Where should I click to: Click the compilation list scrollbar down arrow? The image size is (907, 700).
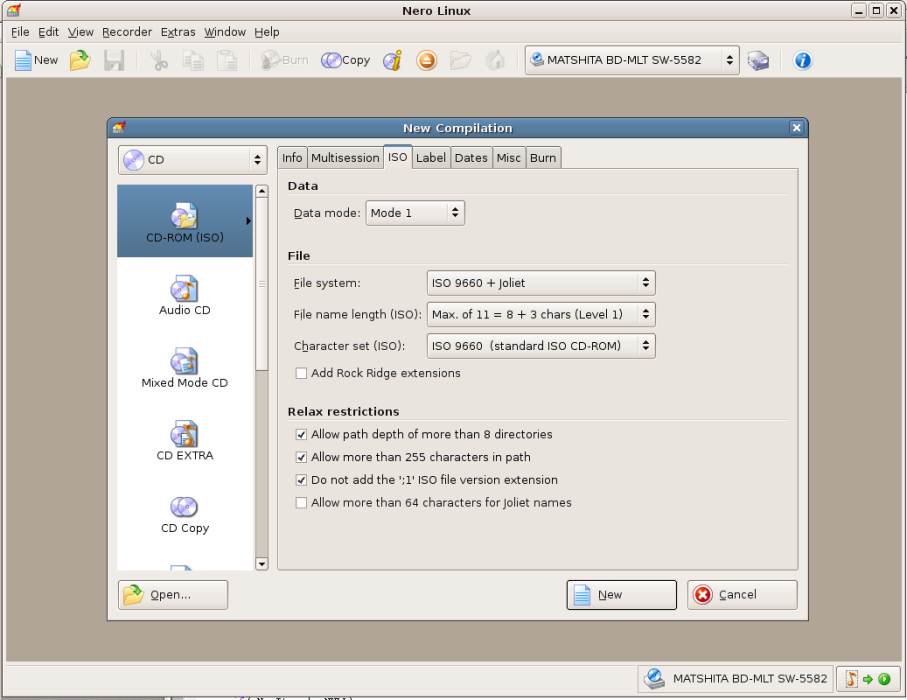(262, 564)
